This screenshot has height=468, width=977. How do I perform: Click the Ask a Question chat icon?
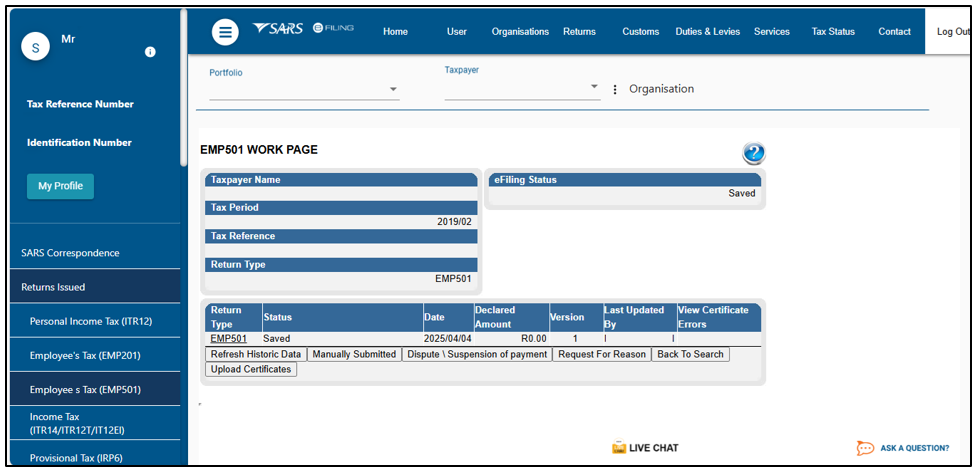coord(865,447)
